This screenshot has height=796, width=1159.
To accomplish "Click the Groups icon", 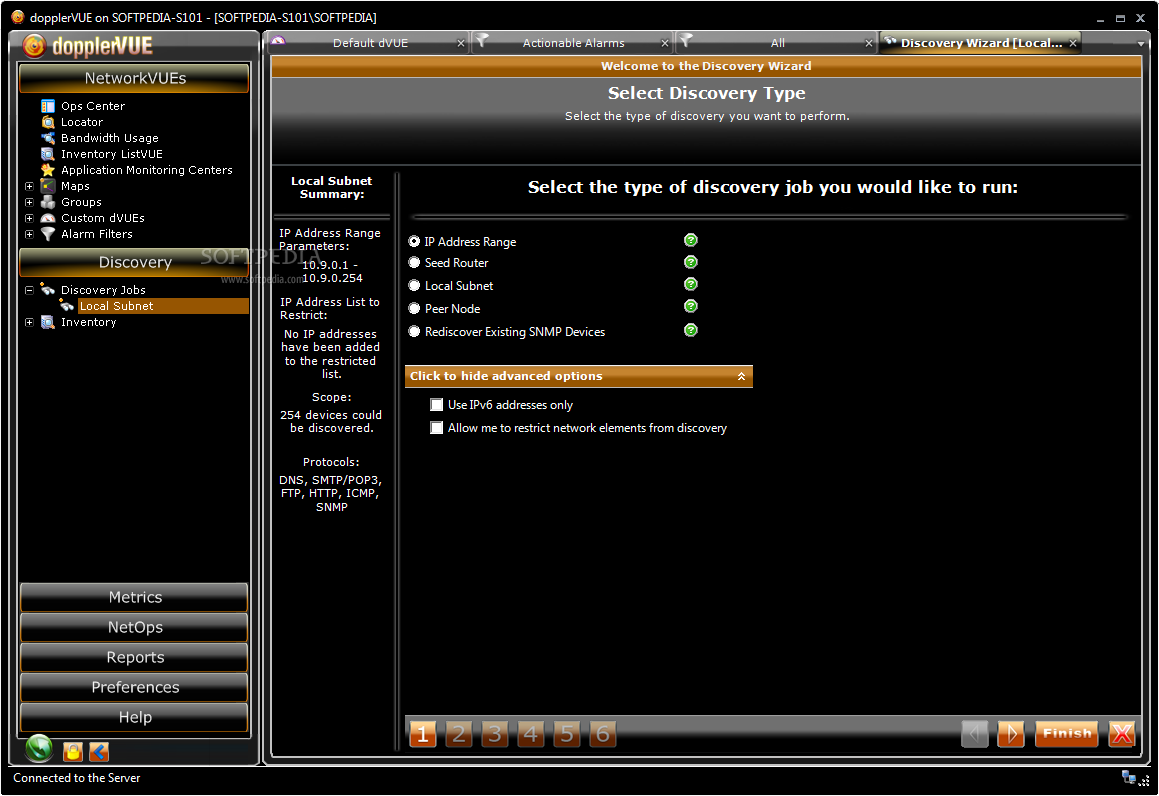I will [x=48, y=202].
